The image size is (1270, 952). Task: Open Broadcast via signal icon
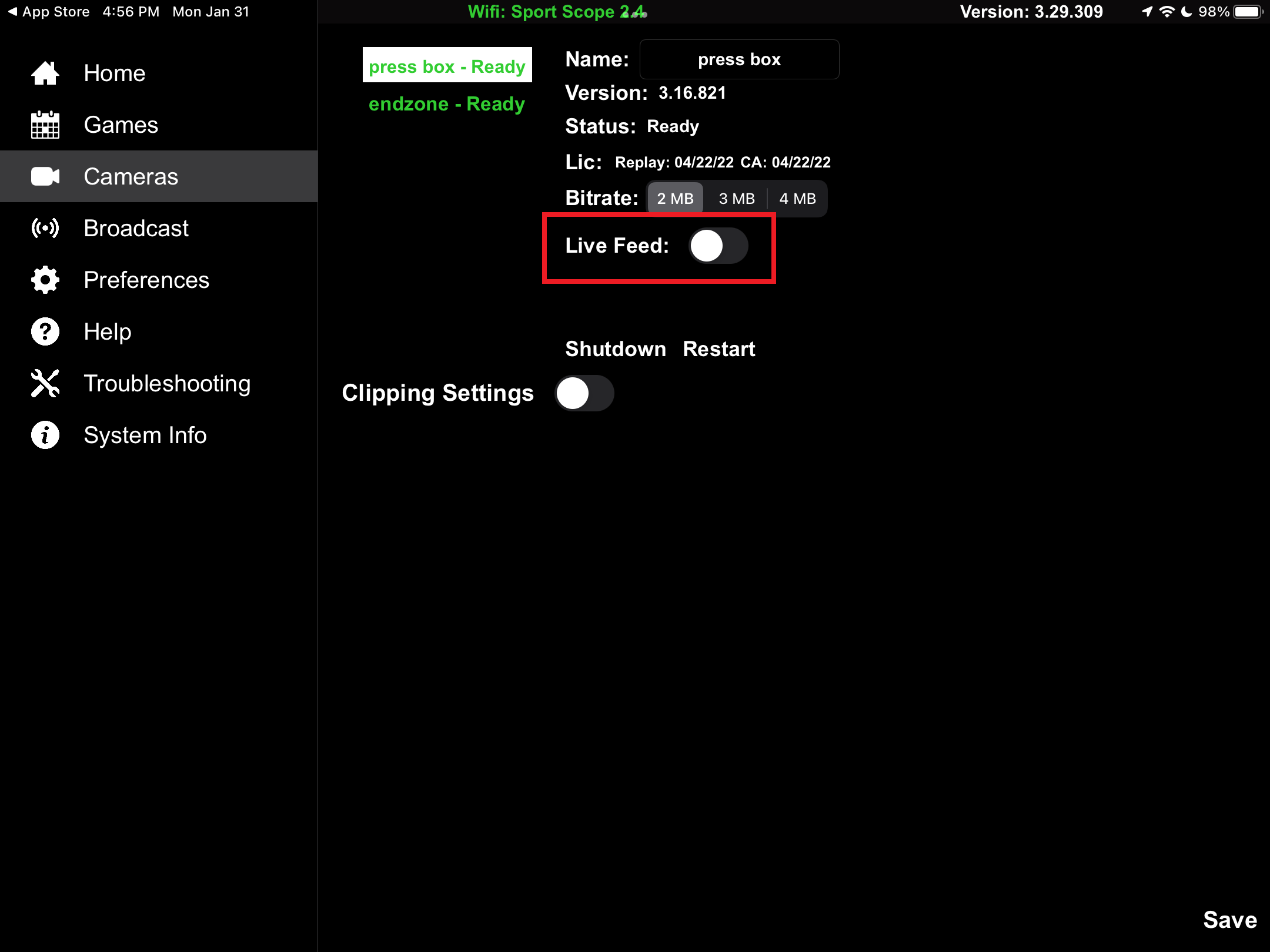[45, 228]
